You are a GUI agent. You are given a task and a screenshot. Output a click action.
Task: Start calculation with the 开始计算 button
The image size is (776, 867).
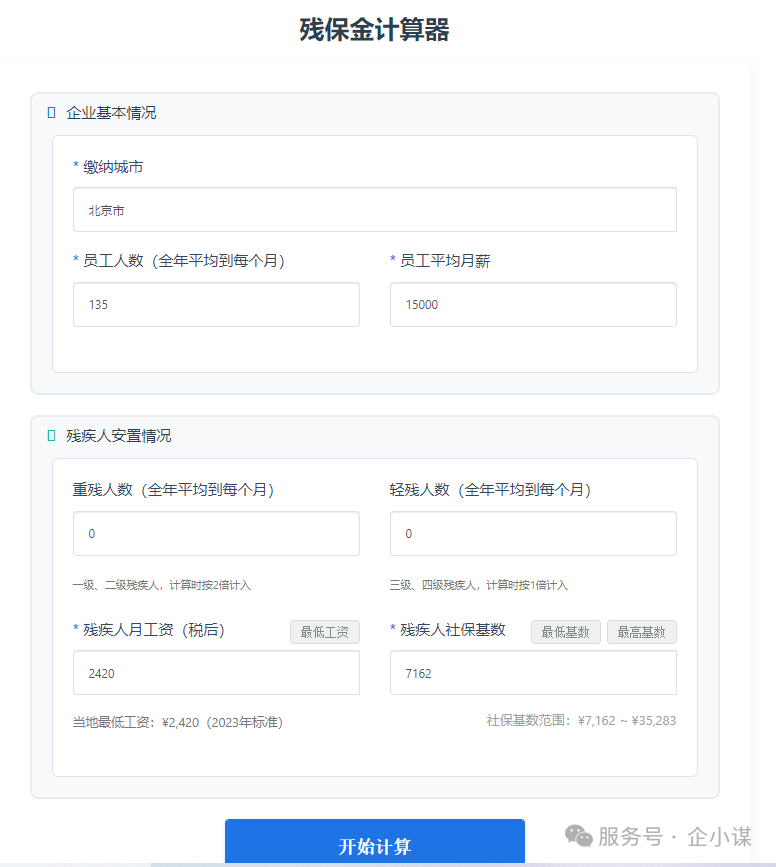(x=374, y=845)
